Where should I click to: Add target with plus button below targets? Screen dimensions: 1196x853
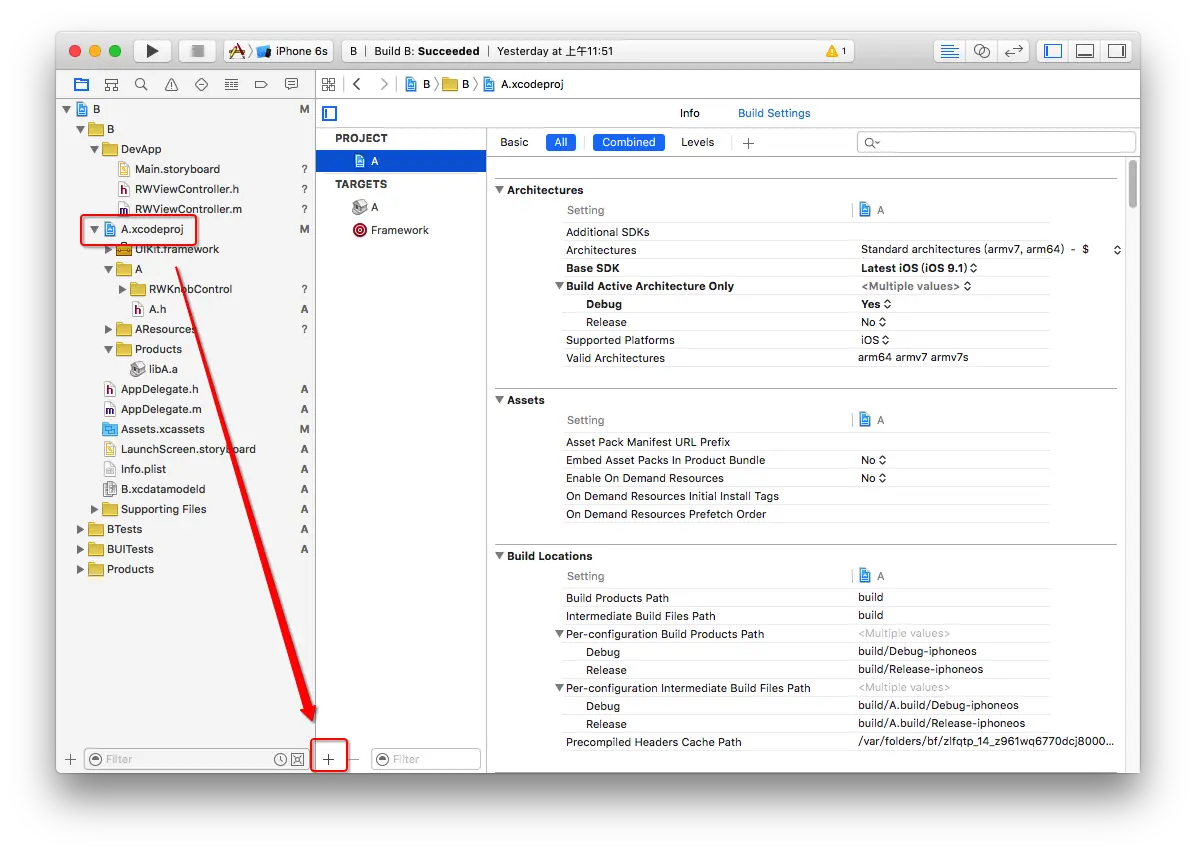pos(329,759)
